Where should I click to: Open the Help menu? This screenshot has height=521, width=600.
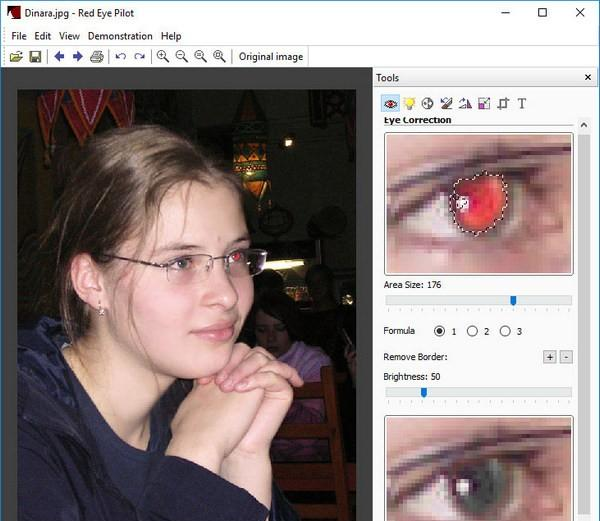(171, 36)
